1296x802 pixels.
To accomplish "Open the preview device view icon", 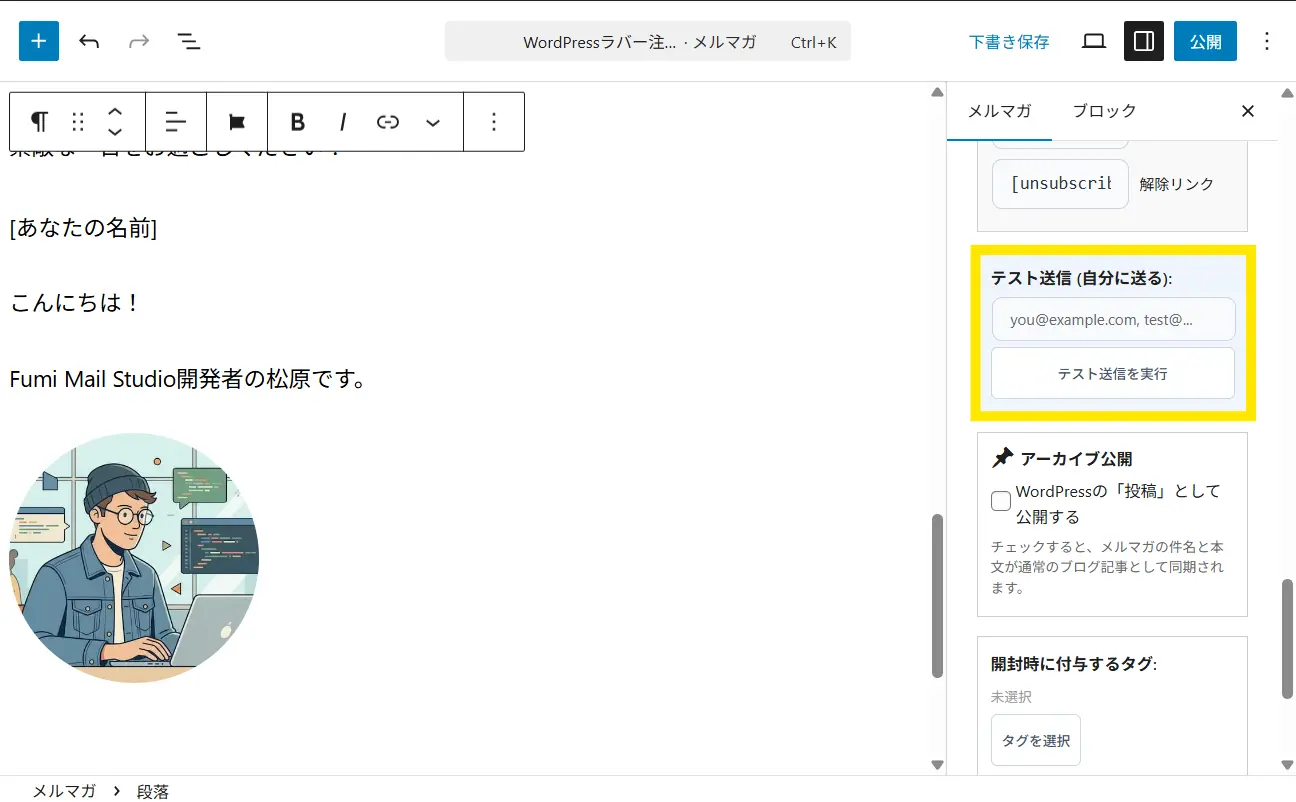I will coord(1094,41).
